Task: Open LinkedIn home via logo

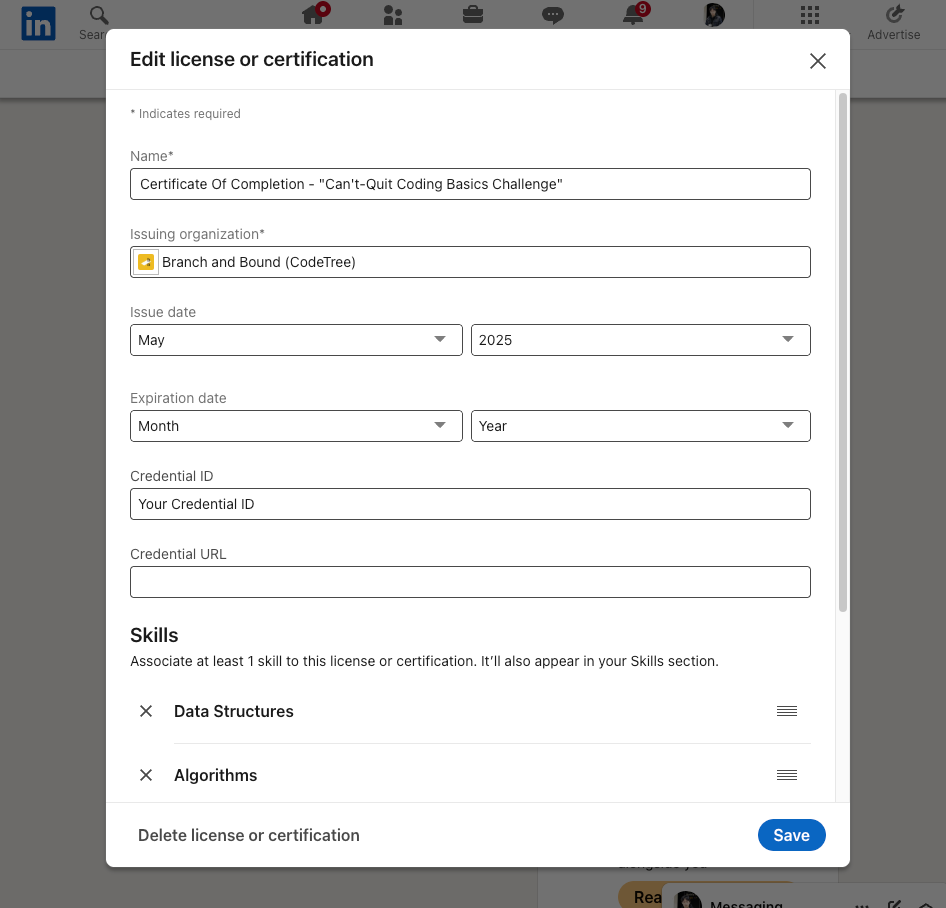Action: (x=38, y=24)
